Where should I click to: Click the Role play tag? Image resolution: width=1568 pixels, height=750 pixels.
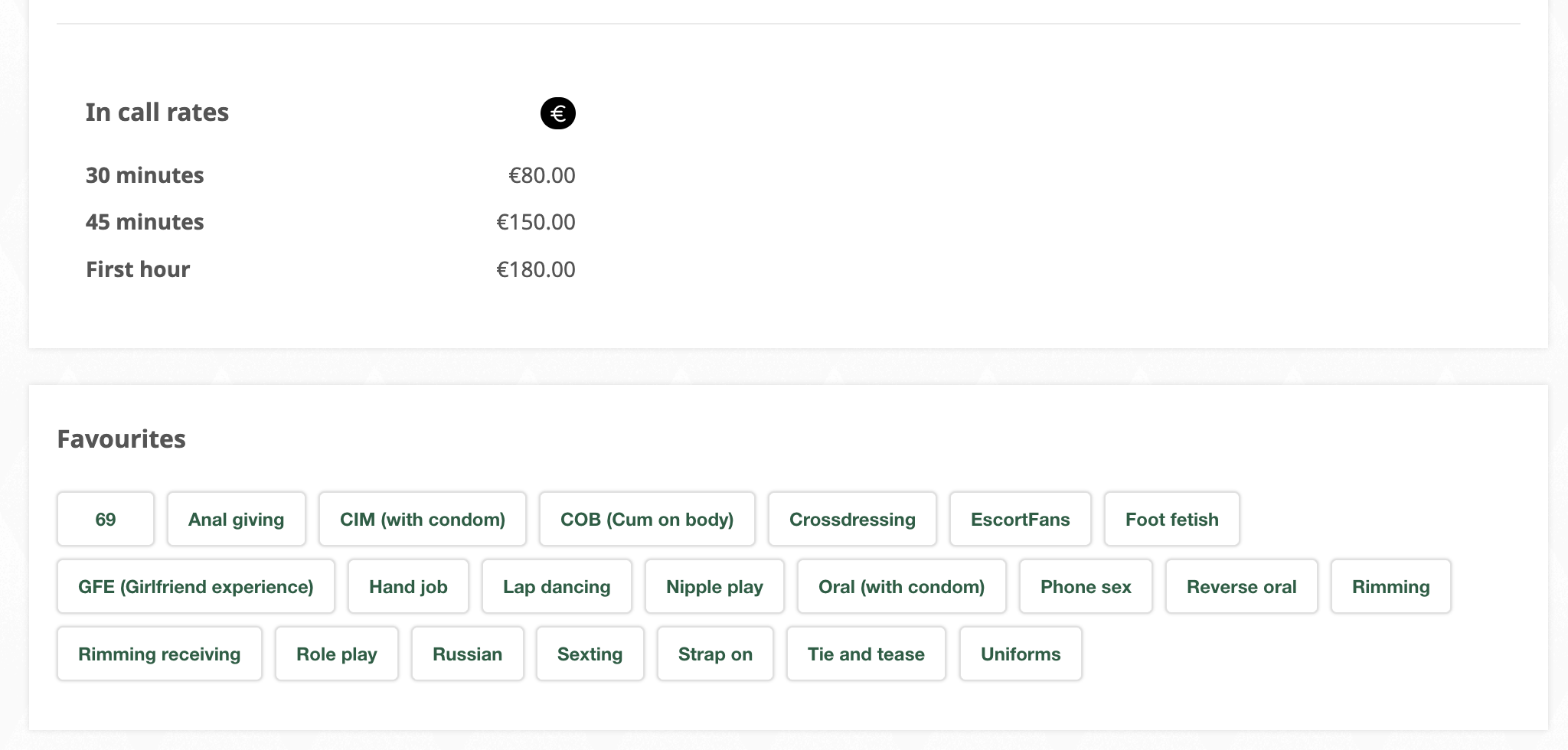(x=337, y=654)
